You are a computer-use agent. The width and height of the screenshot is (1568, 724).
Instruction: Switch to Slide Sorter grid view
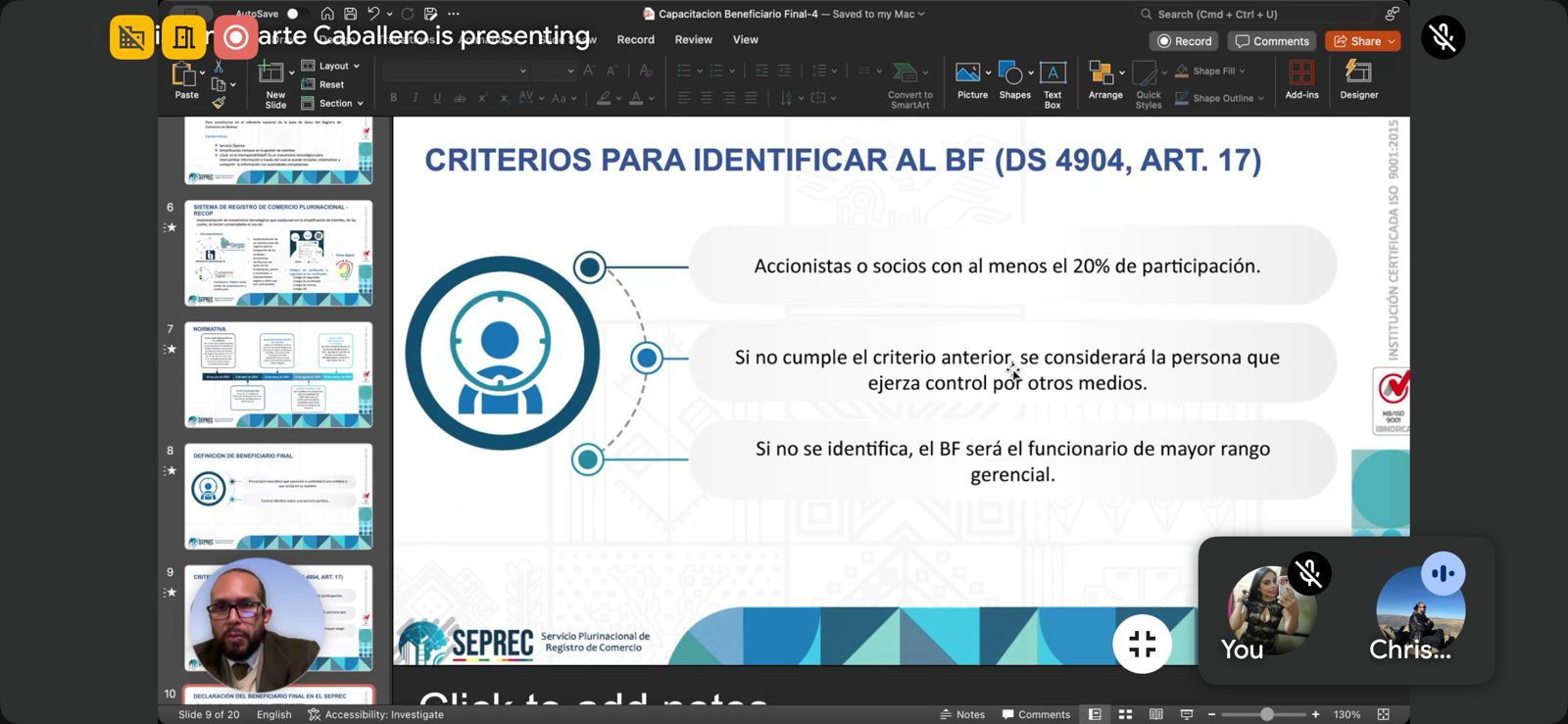(1125, 714)
